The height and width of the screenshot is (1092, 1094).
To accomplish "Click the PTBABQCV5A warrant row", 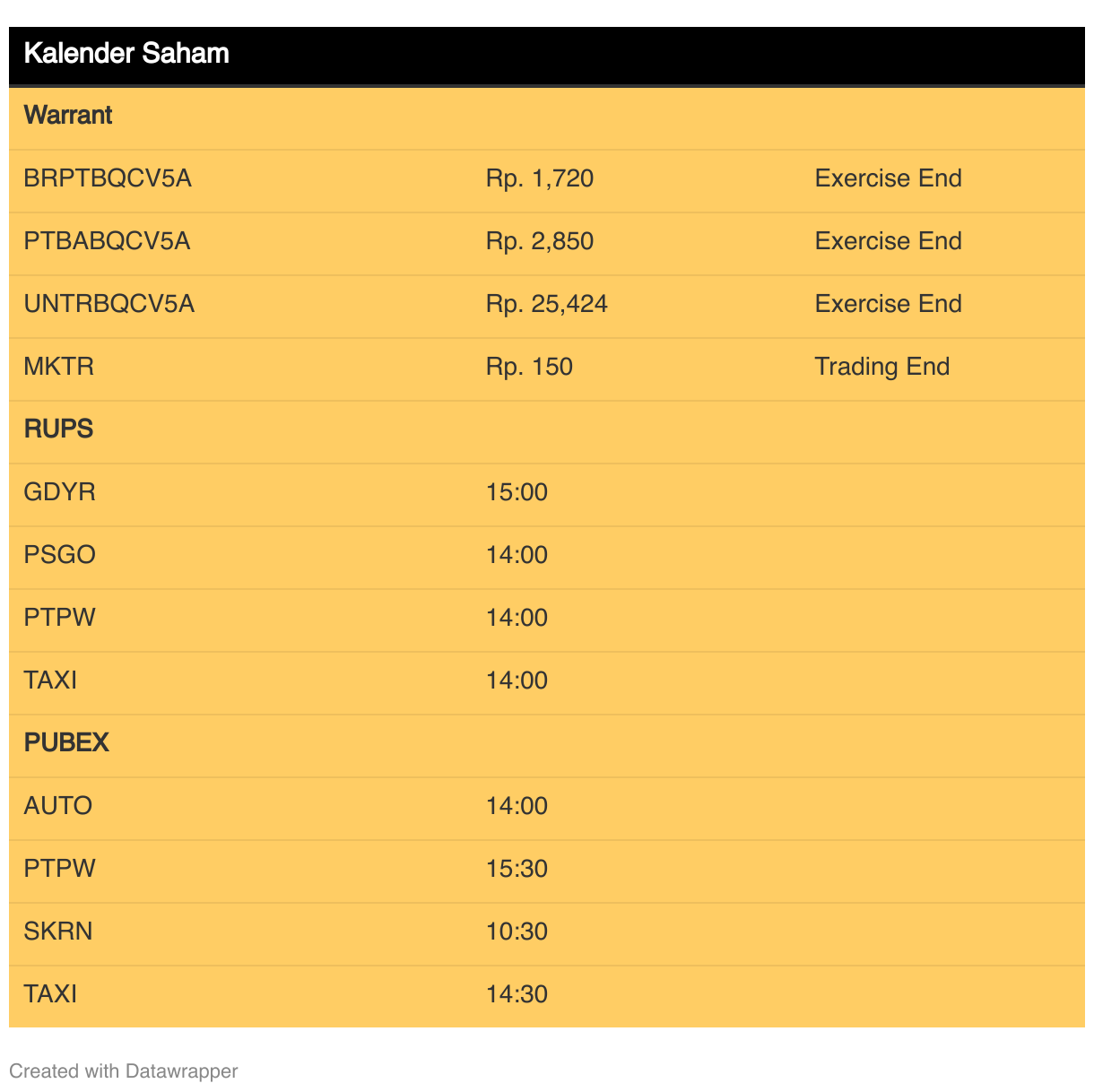I will point(547,241).
